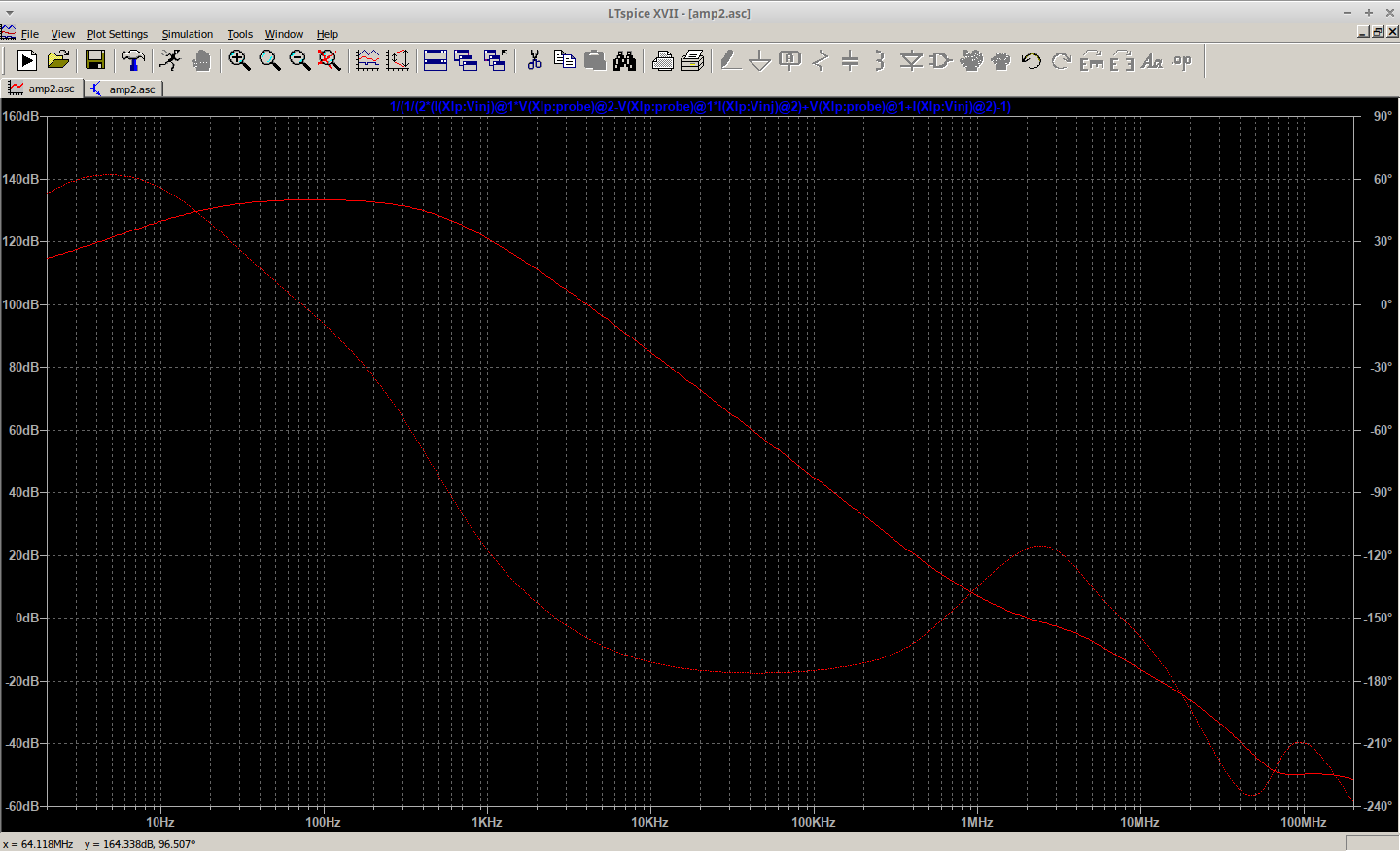The width and height of the screenshot is (1400, 851).
Task: Open the View menu
Action: pos(63,34)
